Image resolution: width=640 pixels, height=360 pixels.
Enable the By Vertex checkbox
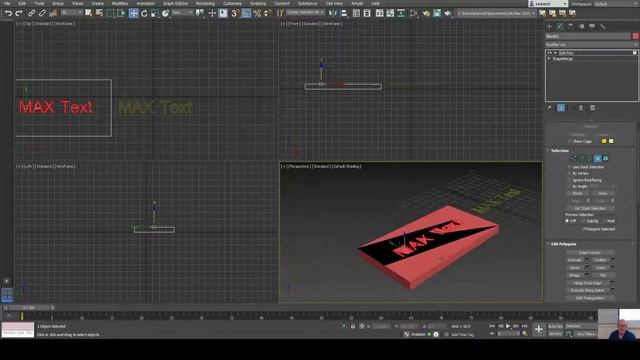[570, 173]
